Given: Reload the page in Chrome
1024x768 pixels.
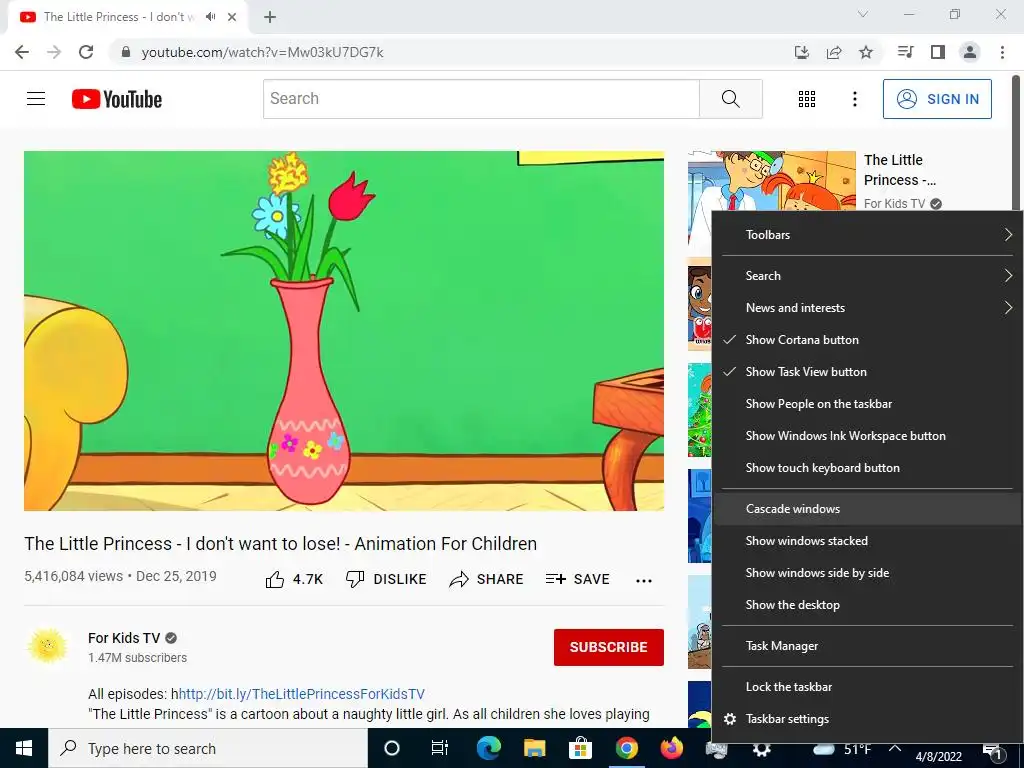Looking at the screenshot, I should click(x=86, y=52).
